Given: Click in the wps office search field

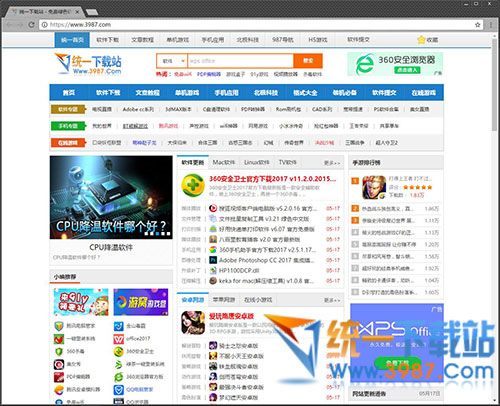Looking at the screenshot, I should [x=240, y=61].
